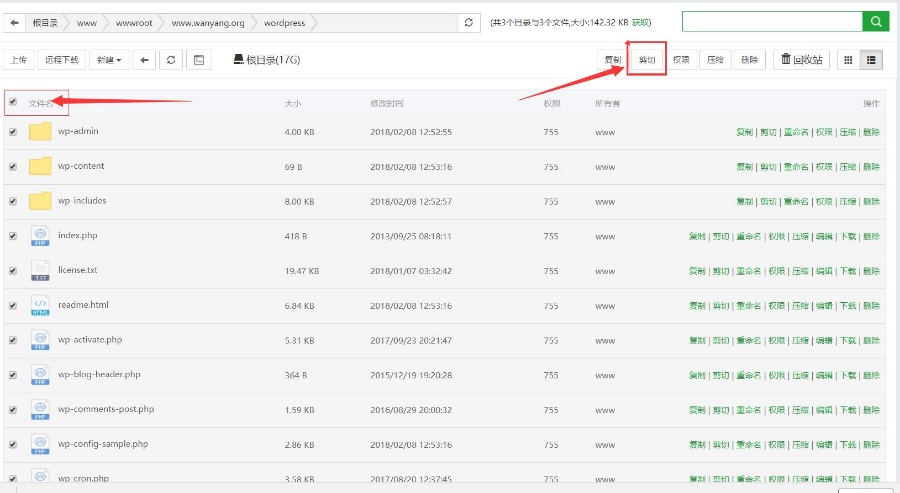Click the toolbar 剪切 cut button

(x=647, y=60)
